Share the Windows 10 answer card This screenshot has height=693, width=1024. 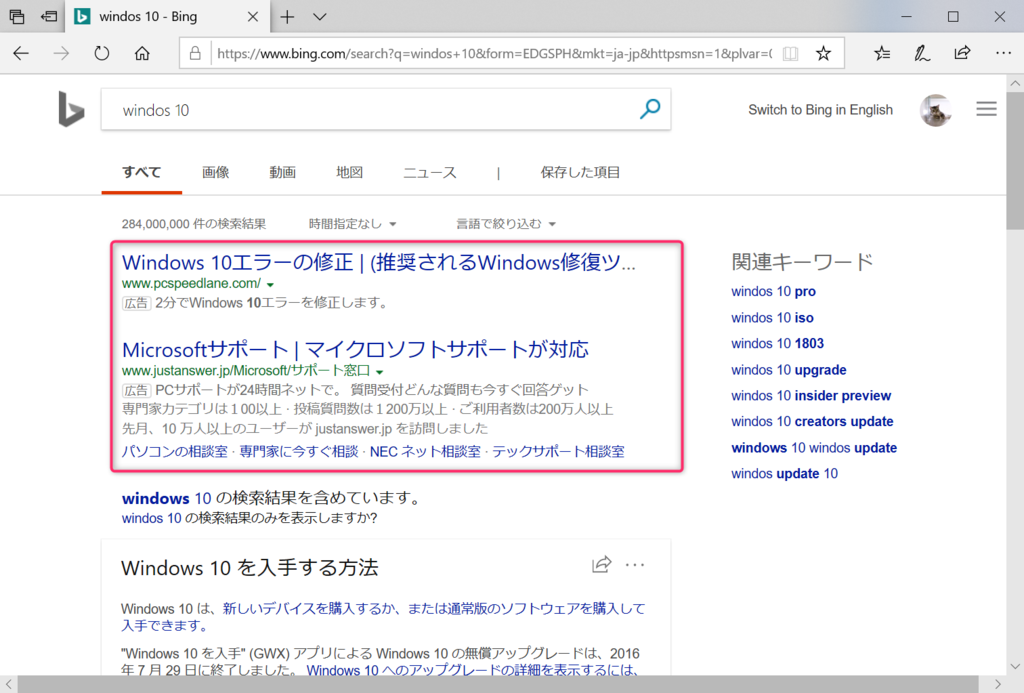(601, 564)
